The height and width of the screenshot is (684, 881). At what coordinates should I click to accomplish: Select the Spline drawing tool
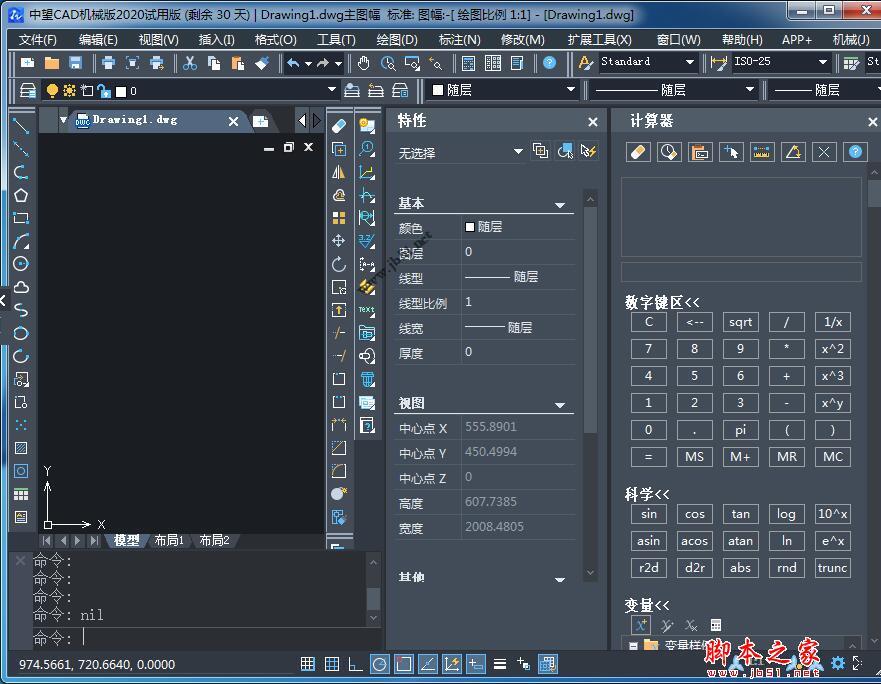[21, 310]
